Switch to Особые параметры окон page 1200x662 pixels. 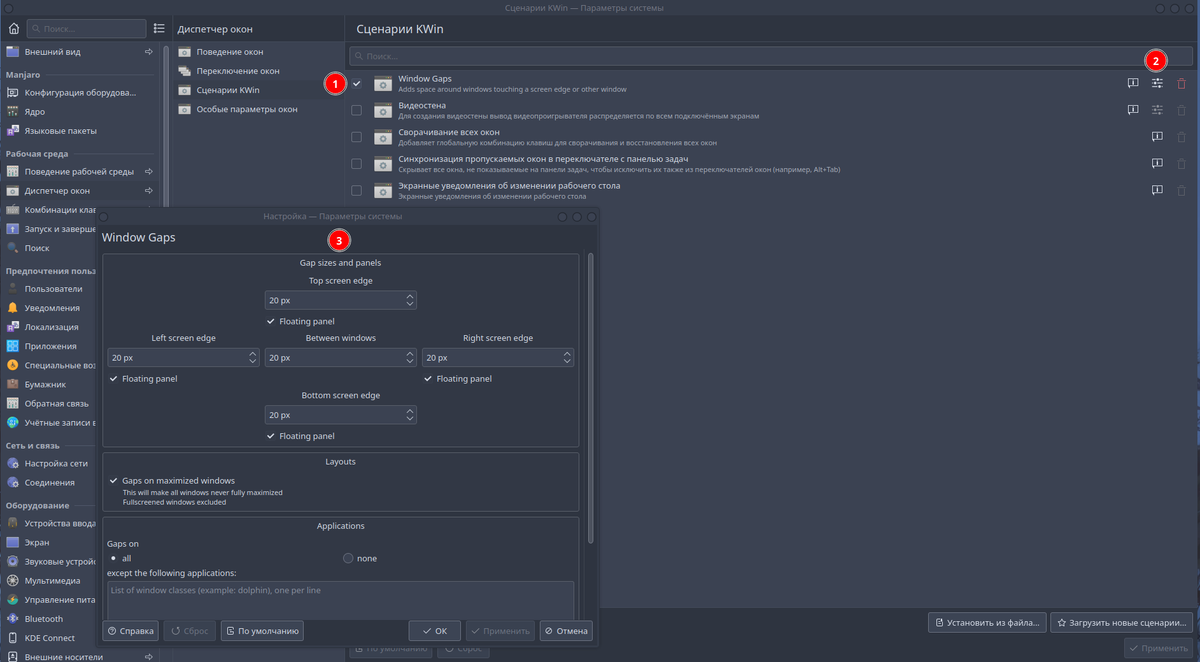pos(257,109)
